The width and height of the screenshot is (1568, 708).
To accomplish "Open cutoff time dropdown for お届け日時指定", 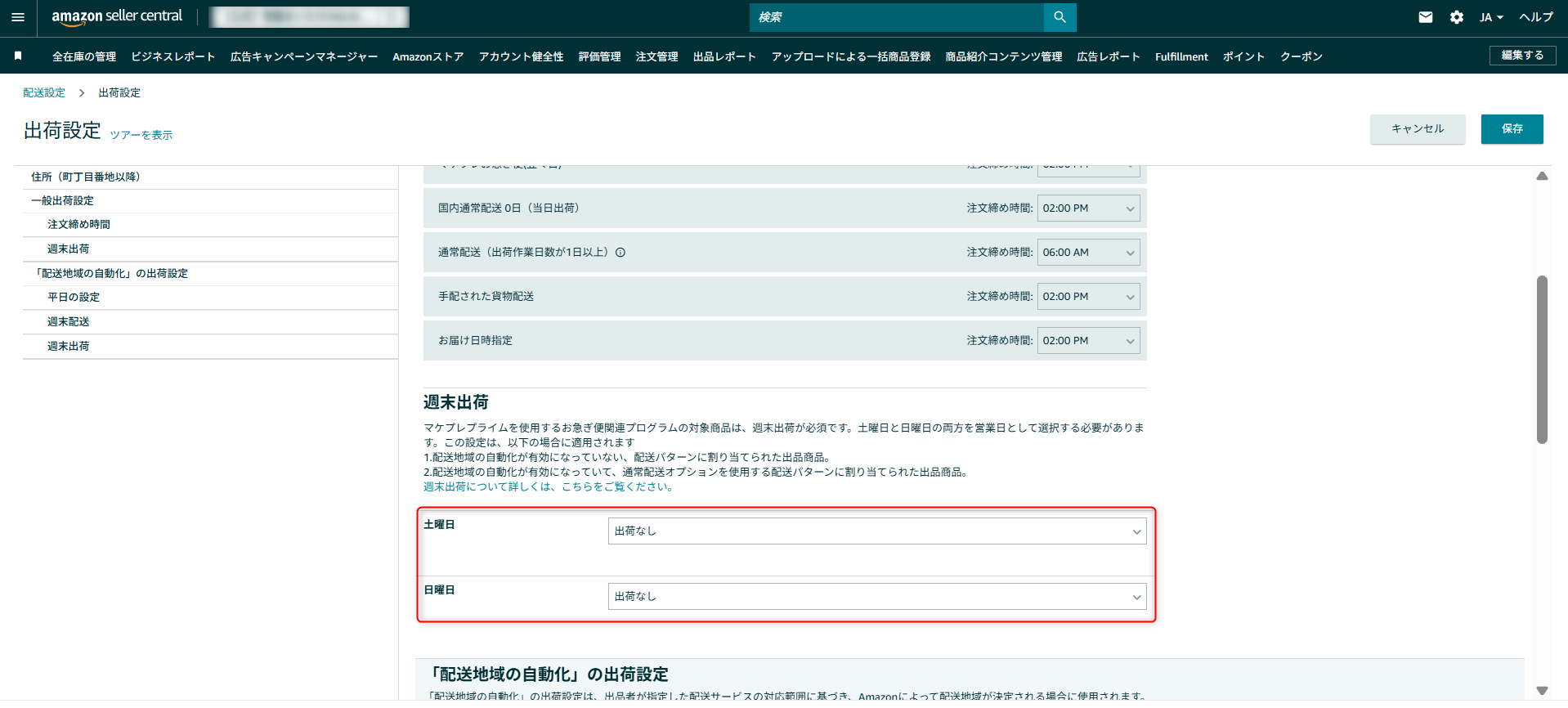I will [x=1087, y=341].
